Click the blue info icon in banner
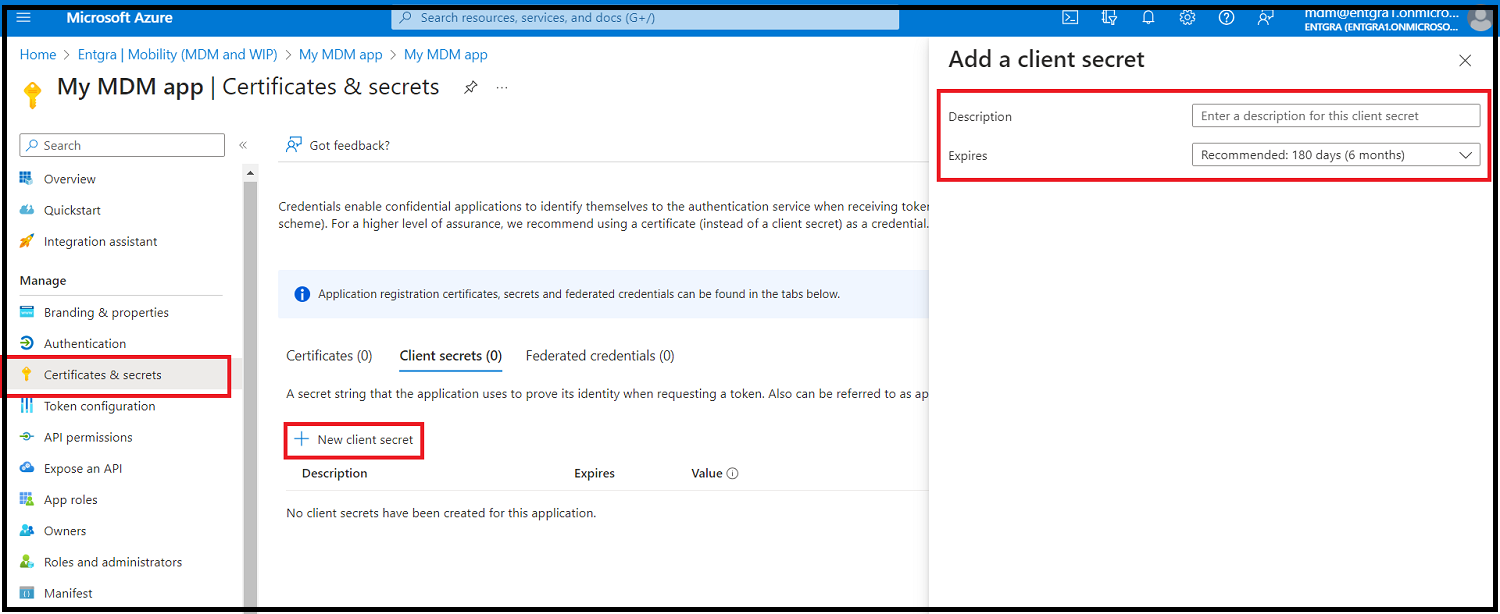This screenshot has height=614, width=1500. pos(302,294)
